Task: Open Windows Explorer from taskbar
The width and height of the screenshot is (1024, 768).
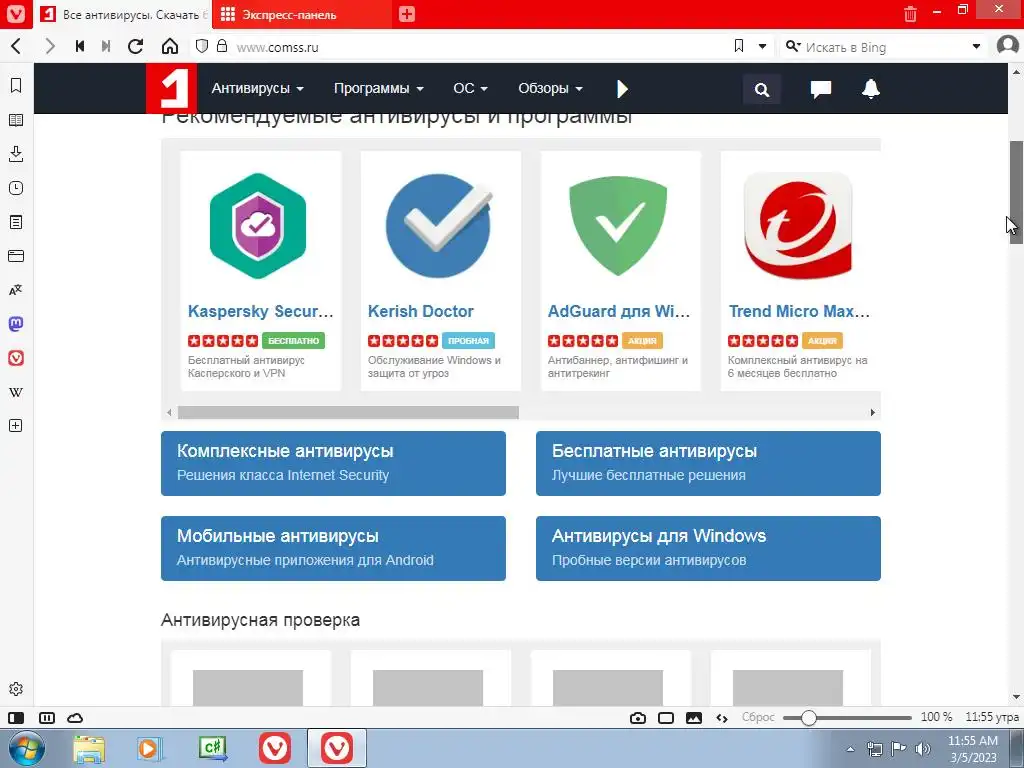Action: point(89,748)
